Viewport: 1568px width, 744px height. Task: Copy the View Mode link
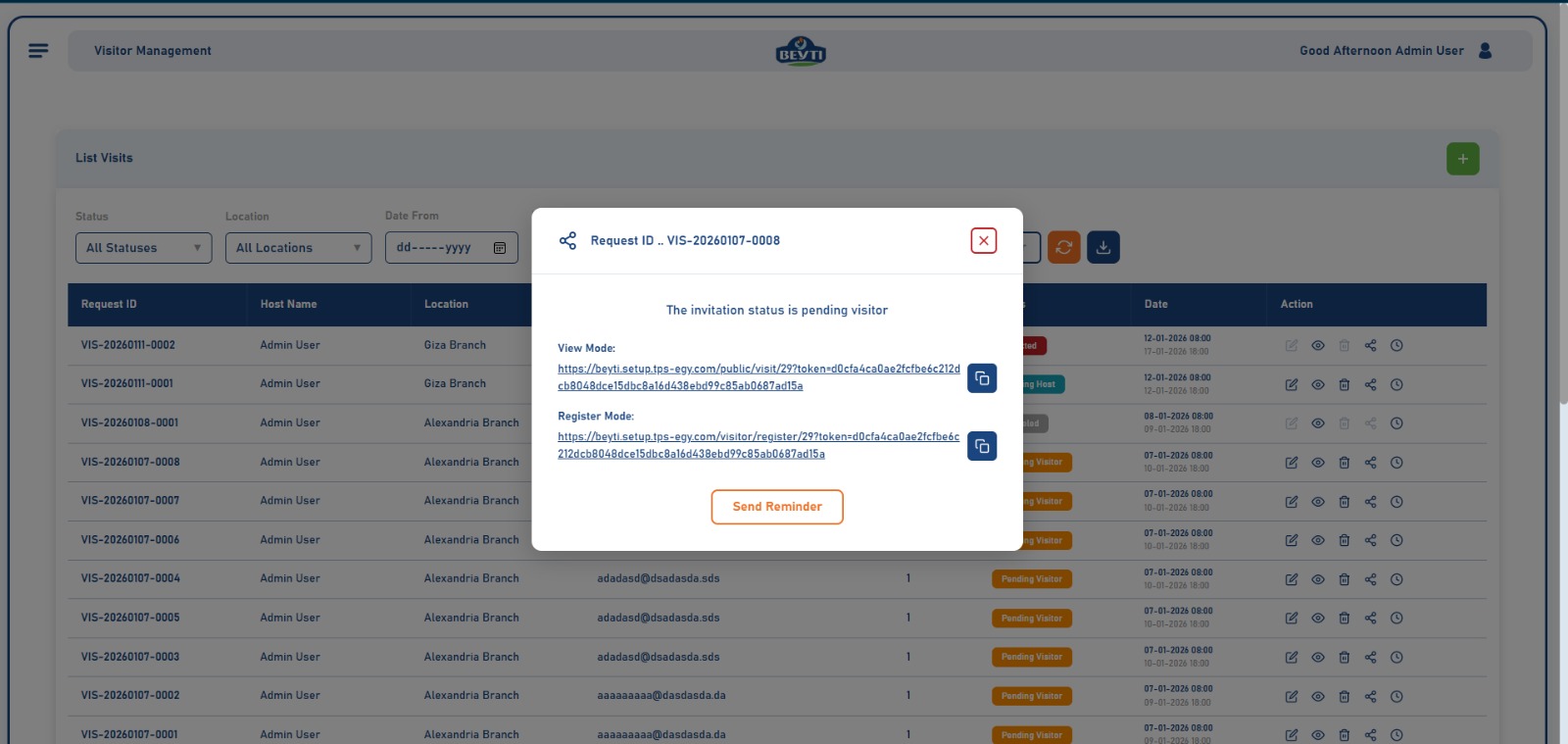point(982,378)
